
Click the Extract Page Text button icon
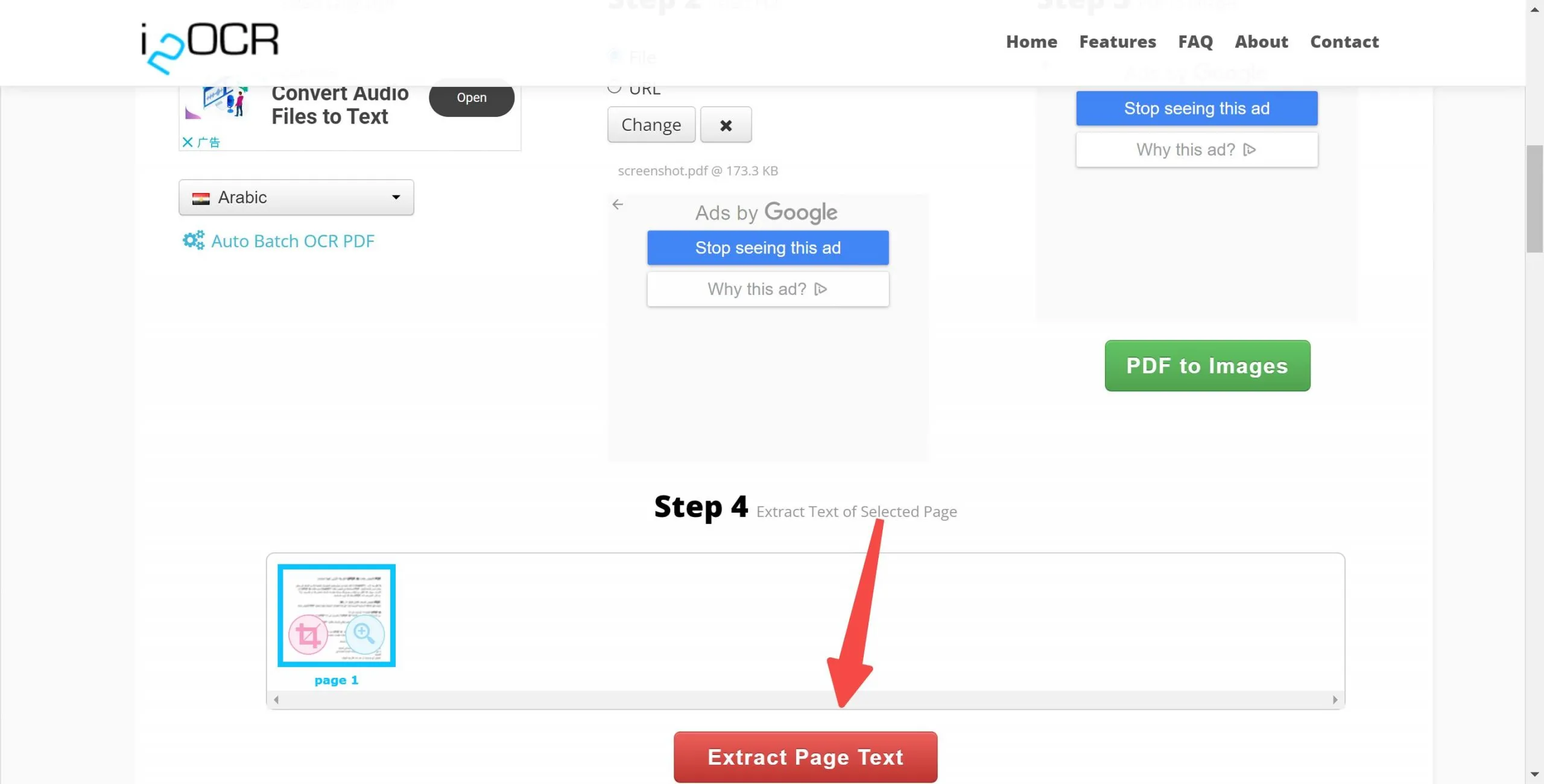[806, 757]
